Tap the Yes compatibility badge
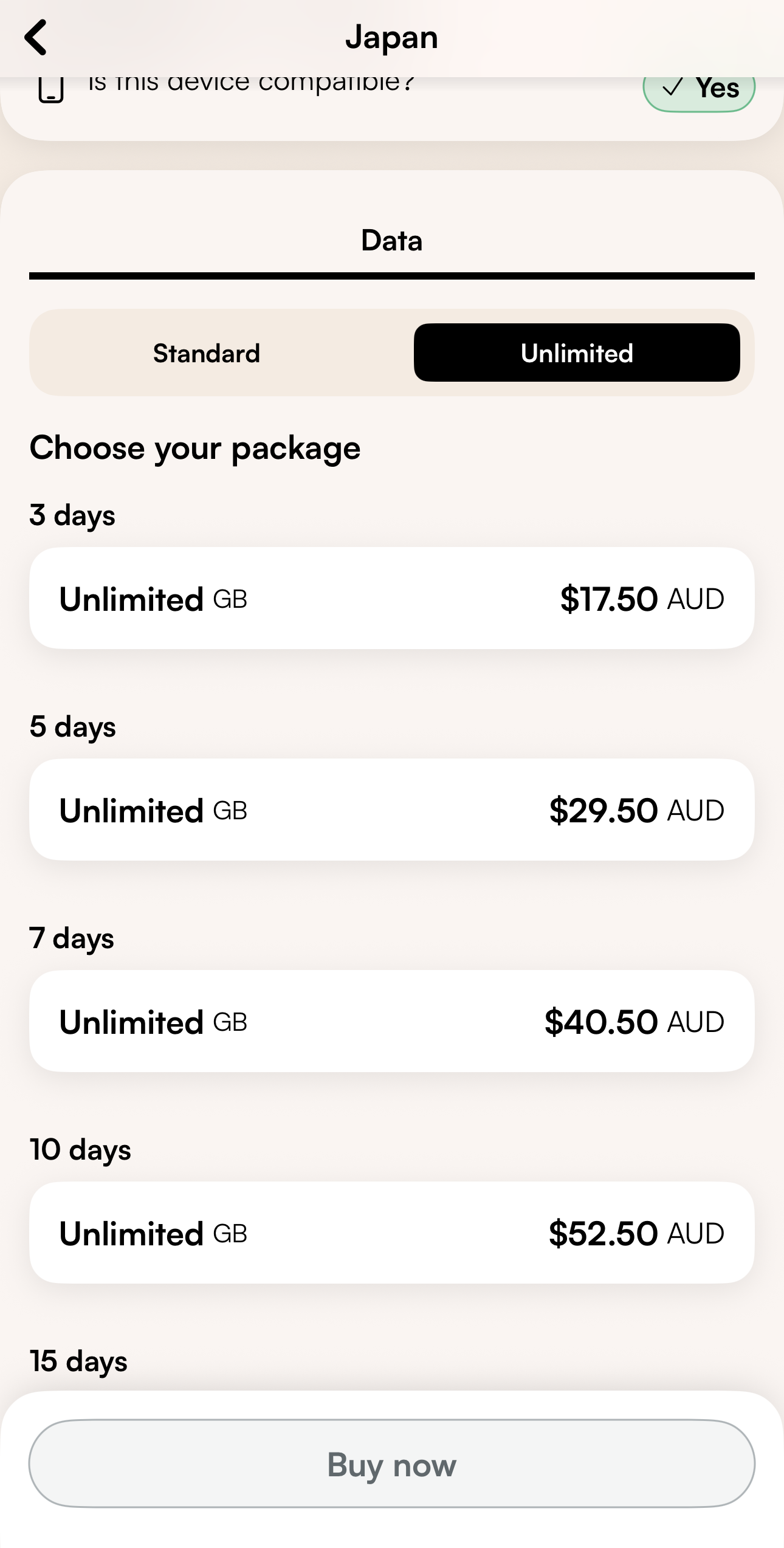784x1548 pixels. 699,90
